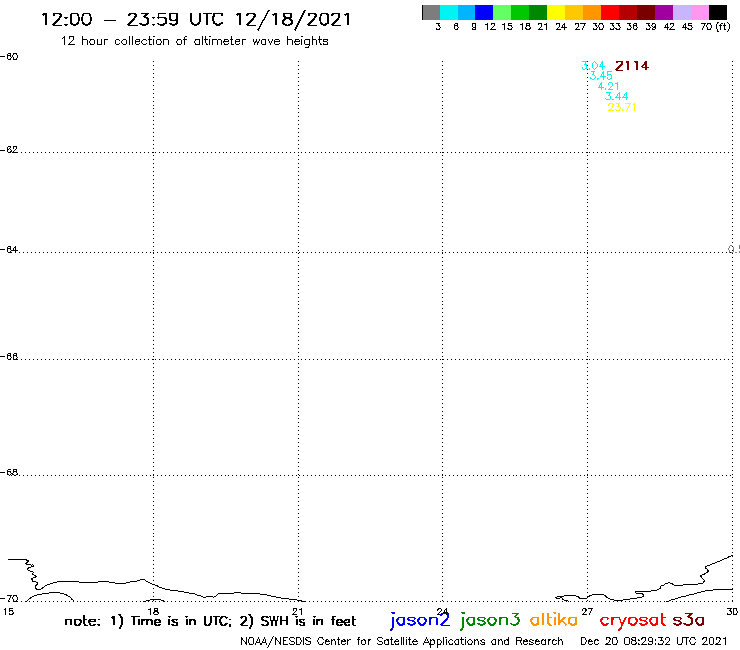The height and width of the screenshot is (650, 740).
Task: Click the bright red legend swatch
Action: (610, 12)
